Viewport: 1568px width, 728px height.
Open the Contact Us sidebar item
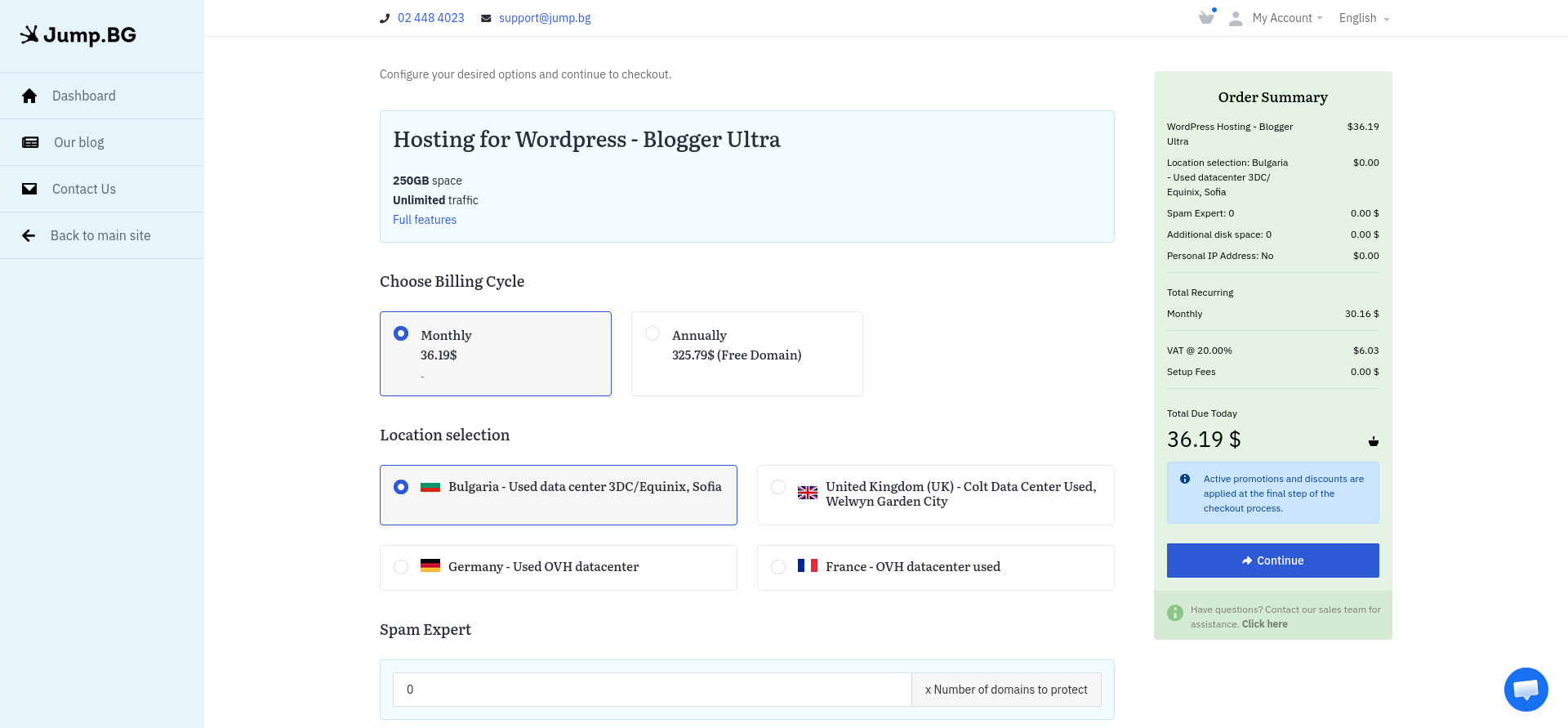click(102, 189)
